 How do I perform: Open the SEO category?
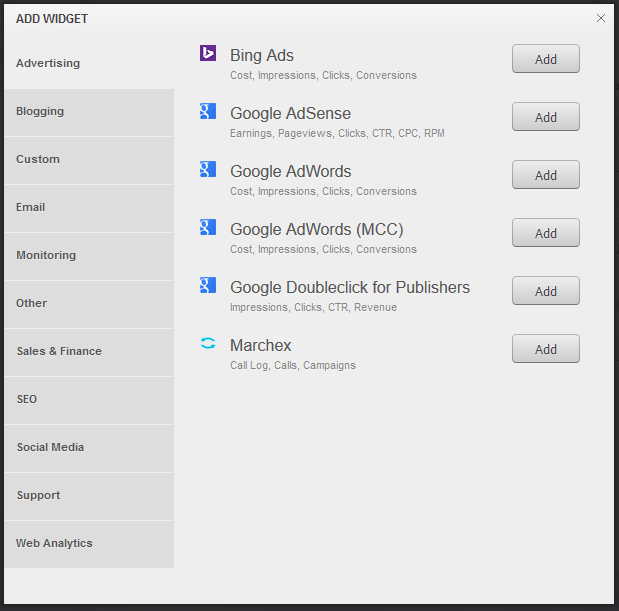(x=89, y=401)
